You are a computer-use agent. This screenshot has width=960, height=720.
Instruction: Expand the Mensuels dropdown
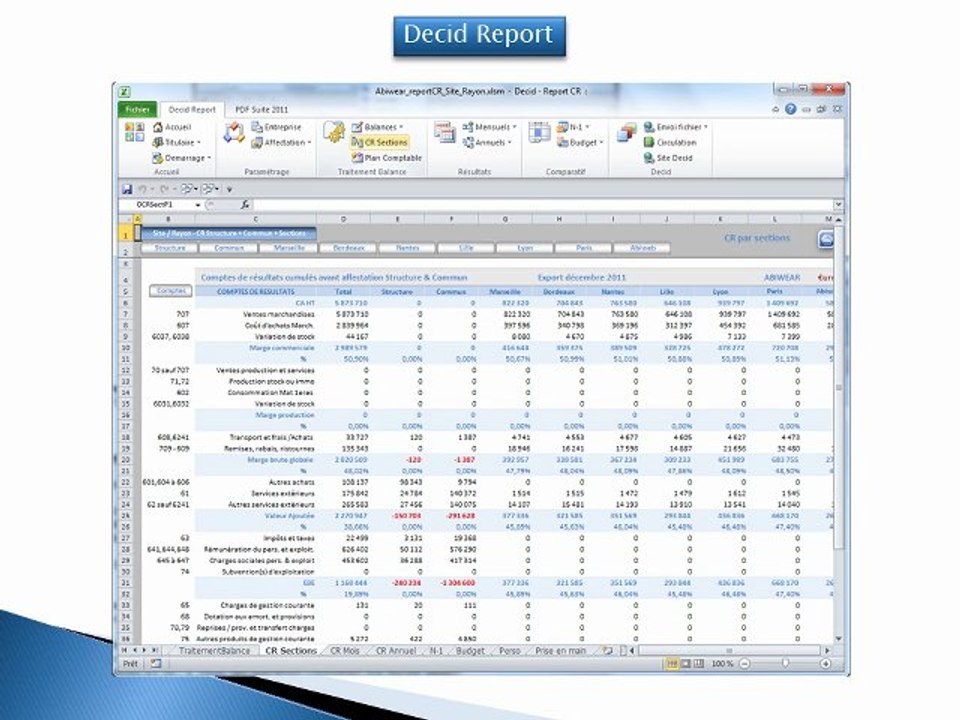click(x=489, y=127)
